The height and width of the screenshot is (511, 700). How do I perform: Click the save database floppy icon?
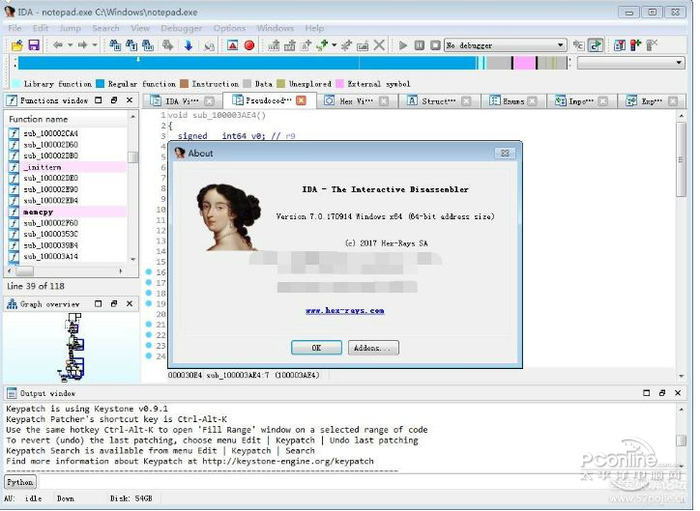tap(34, 45)
